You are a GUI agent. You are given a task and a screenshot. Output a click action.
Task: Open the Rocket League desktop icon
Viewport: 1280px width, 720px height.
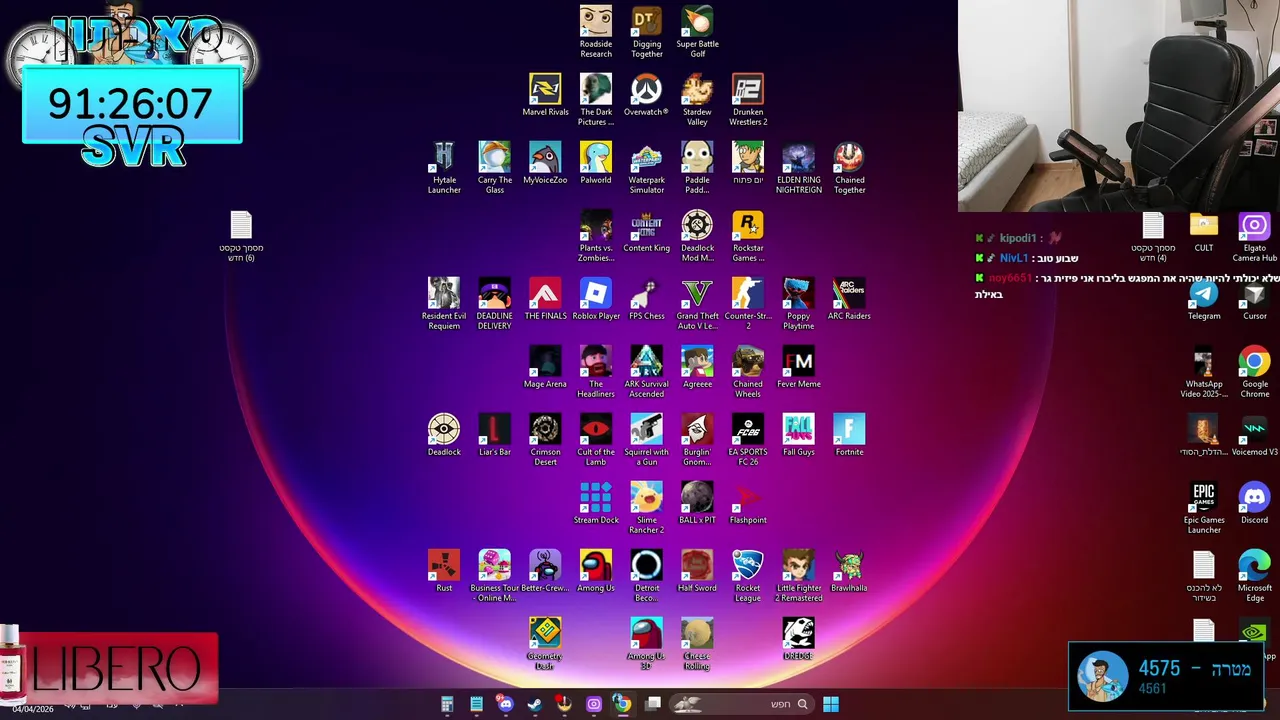click(x=748, y=576)
